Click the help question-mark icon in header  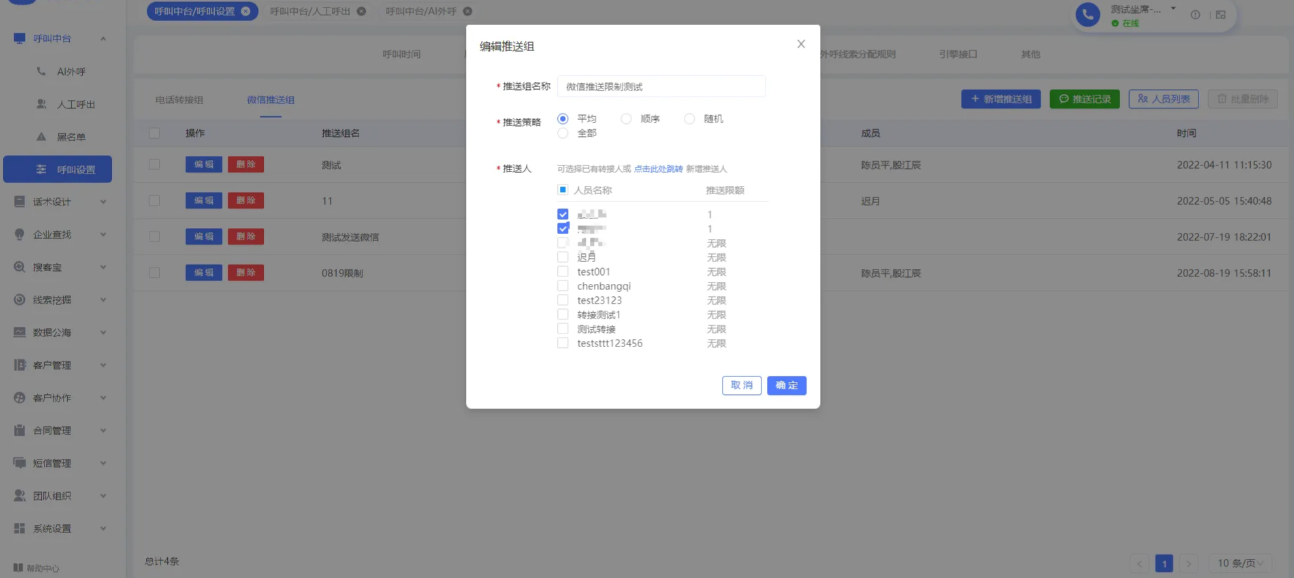pyautogui.click(x=1195, y=14)
